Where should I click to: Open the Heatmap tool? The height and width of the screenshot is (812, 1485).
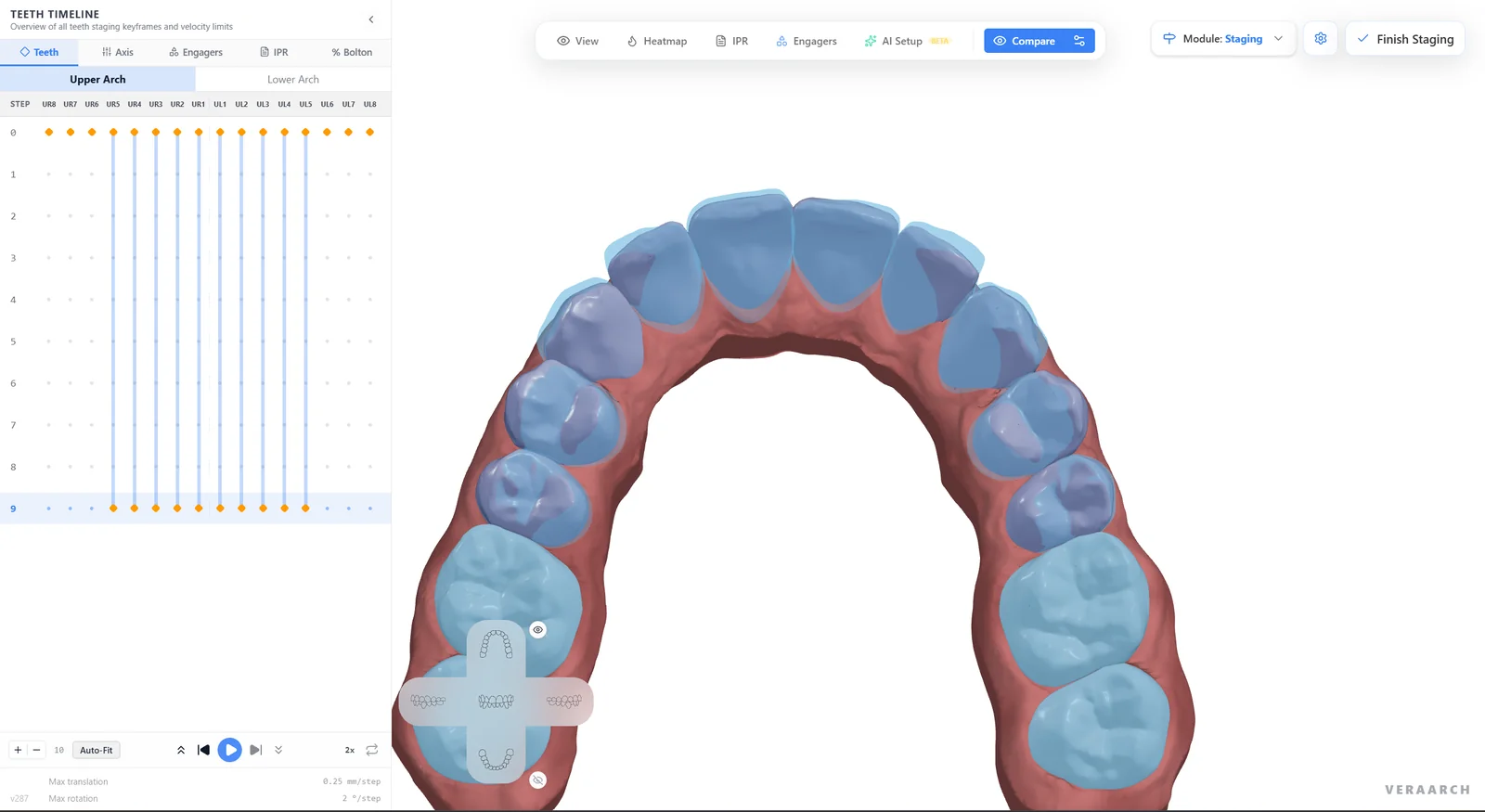coord(657,41)
